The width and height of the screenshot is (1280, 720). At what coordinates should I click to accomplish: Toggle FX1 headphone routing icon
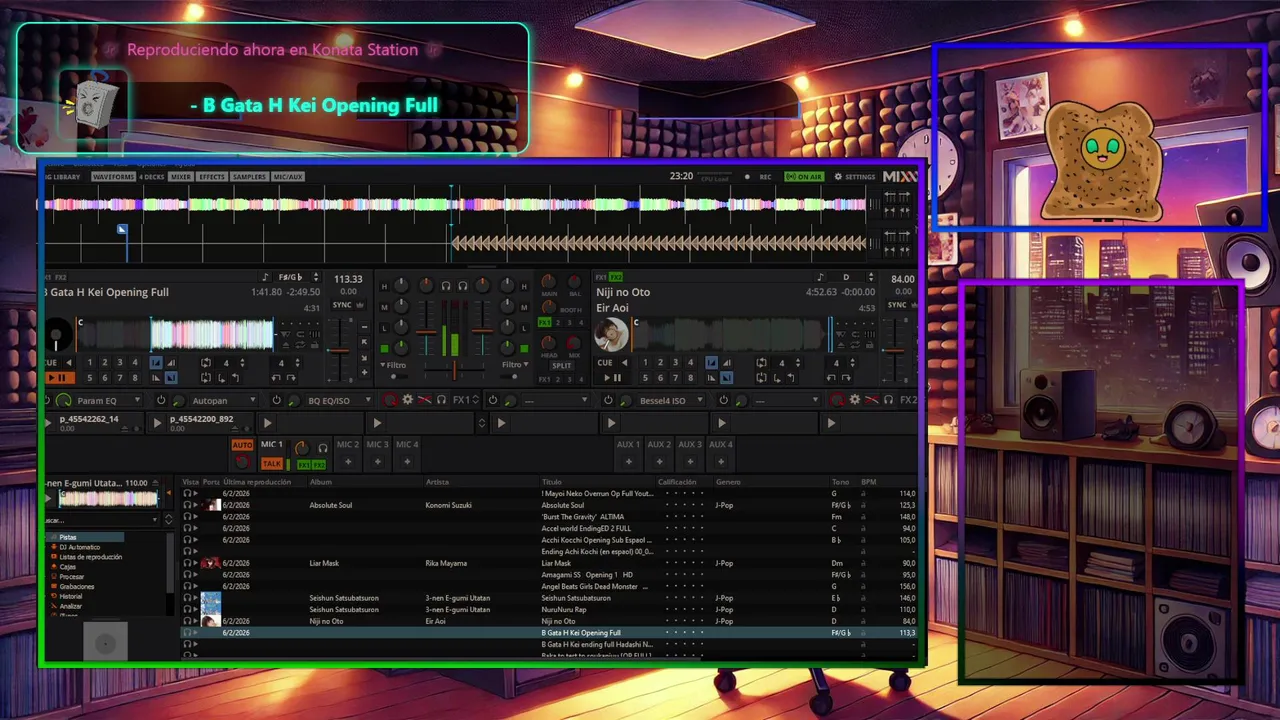tap(441, 400)
